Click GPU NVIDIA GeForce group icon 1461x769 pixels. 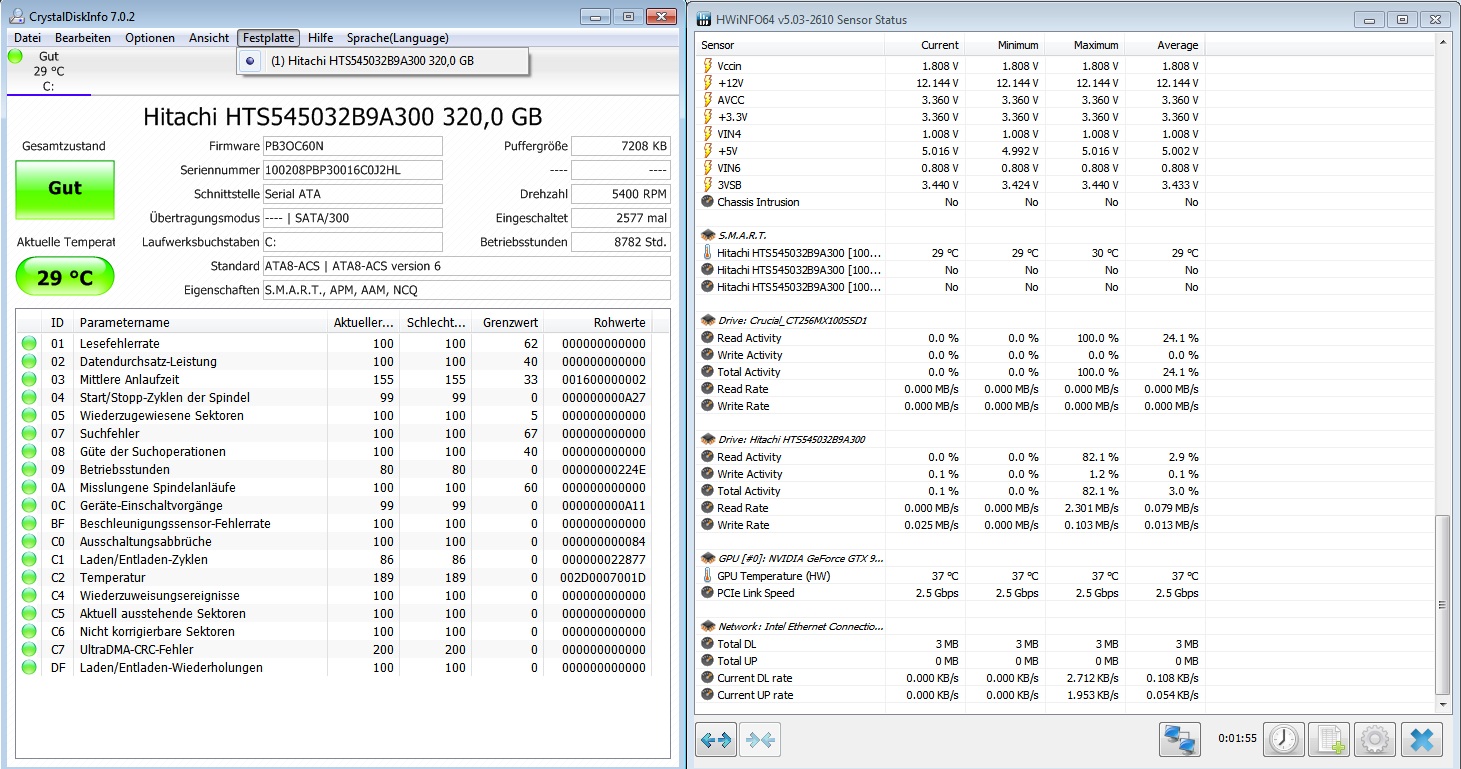click(708, 559)
